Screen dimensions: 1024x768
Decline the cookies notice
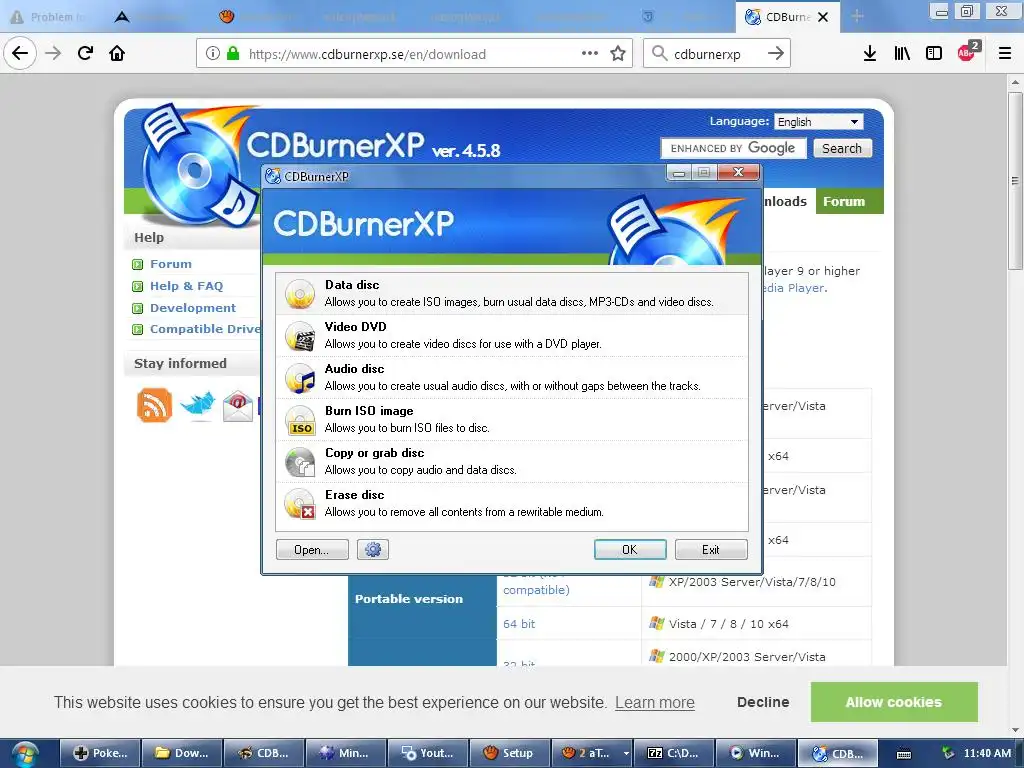tap(763, 702)
